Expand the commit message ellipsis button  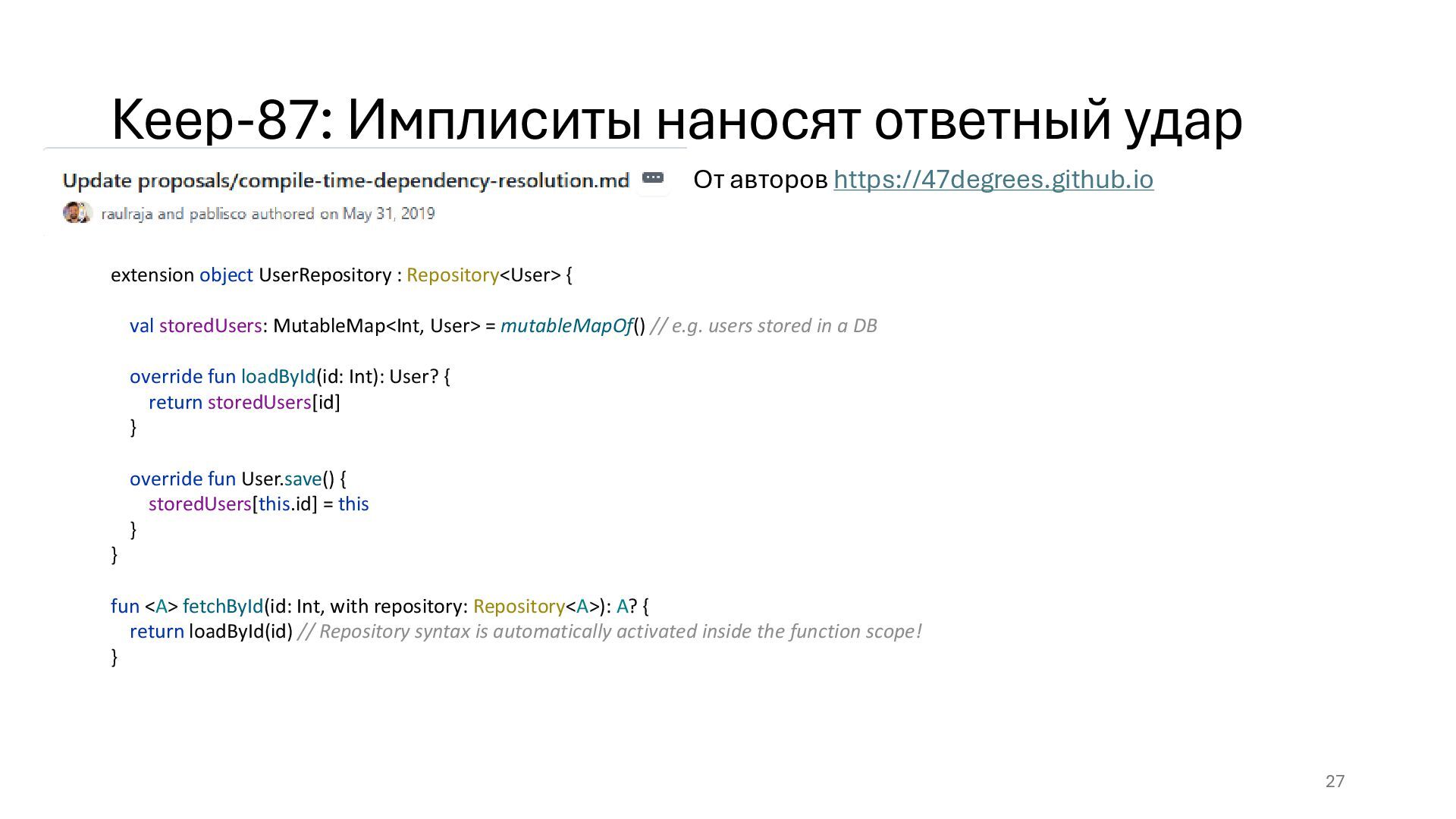point(652,178)
